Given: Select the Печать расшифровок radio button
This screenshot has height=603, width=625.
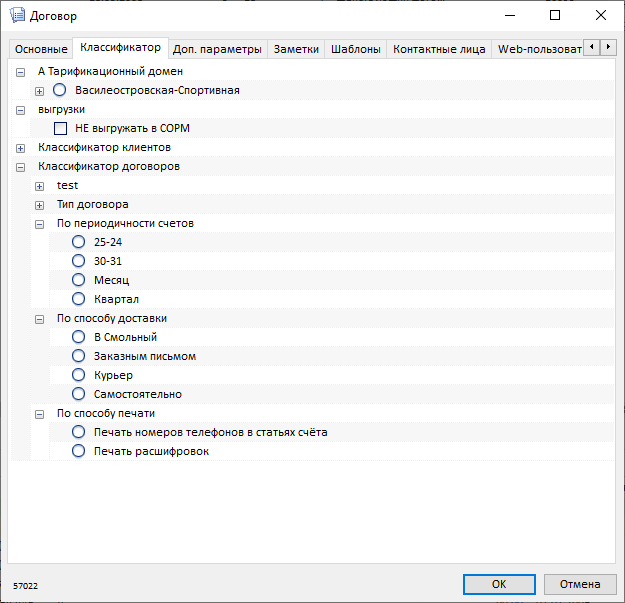Looking at the screenshot, I should (x=79, y=451).
